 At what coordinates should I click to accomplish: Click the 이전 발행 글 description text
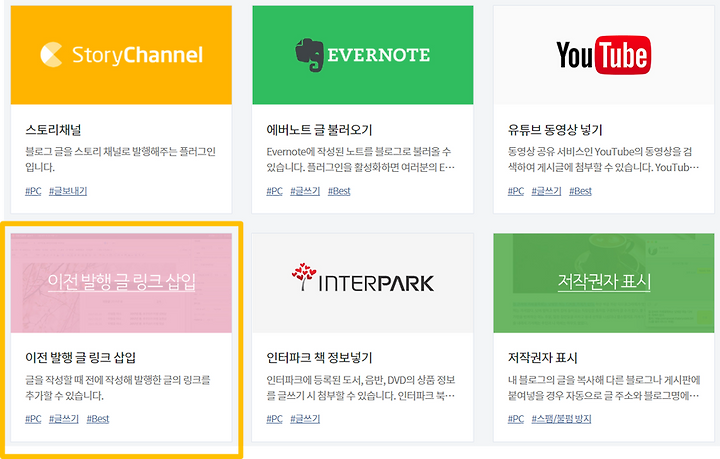(x=118, y=387)
